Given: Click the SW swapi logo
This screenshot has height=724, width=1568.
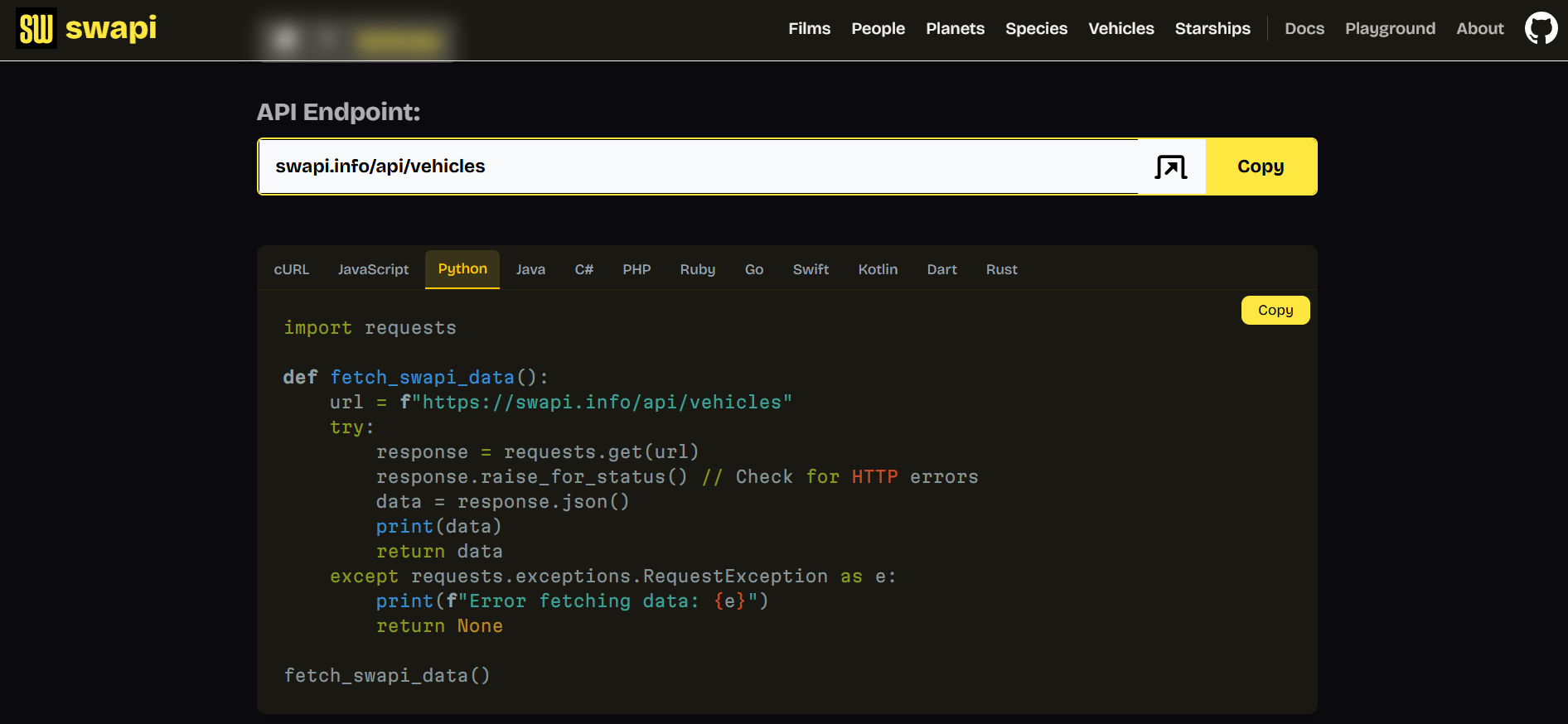Looking at the screenshot, I should 86,28.
